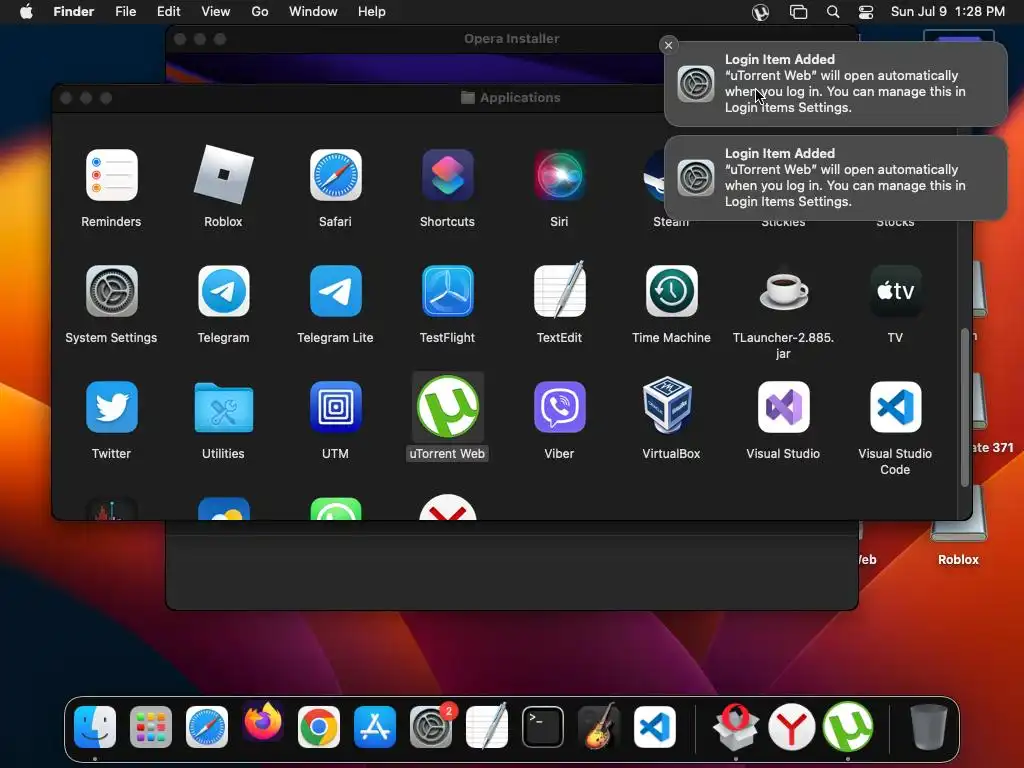Open the Utilities folder
The image size is (1024, 768).
point(223,408)
